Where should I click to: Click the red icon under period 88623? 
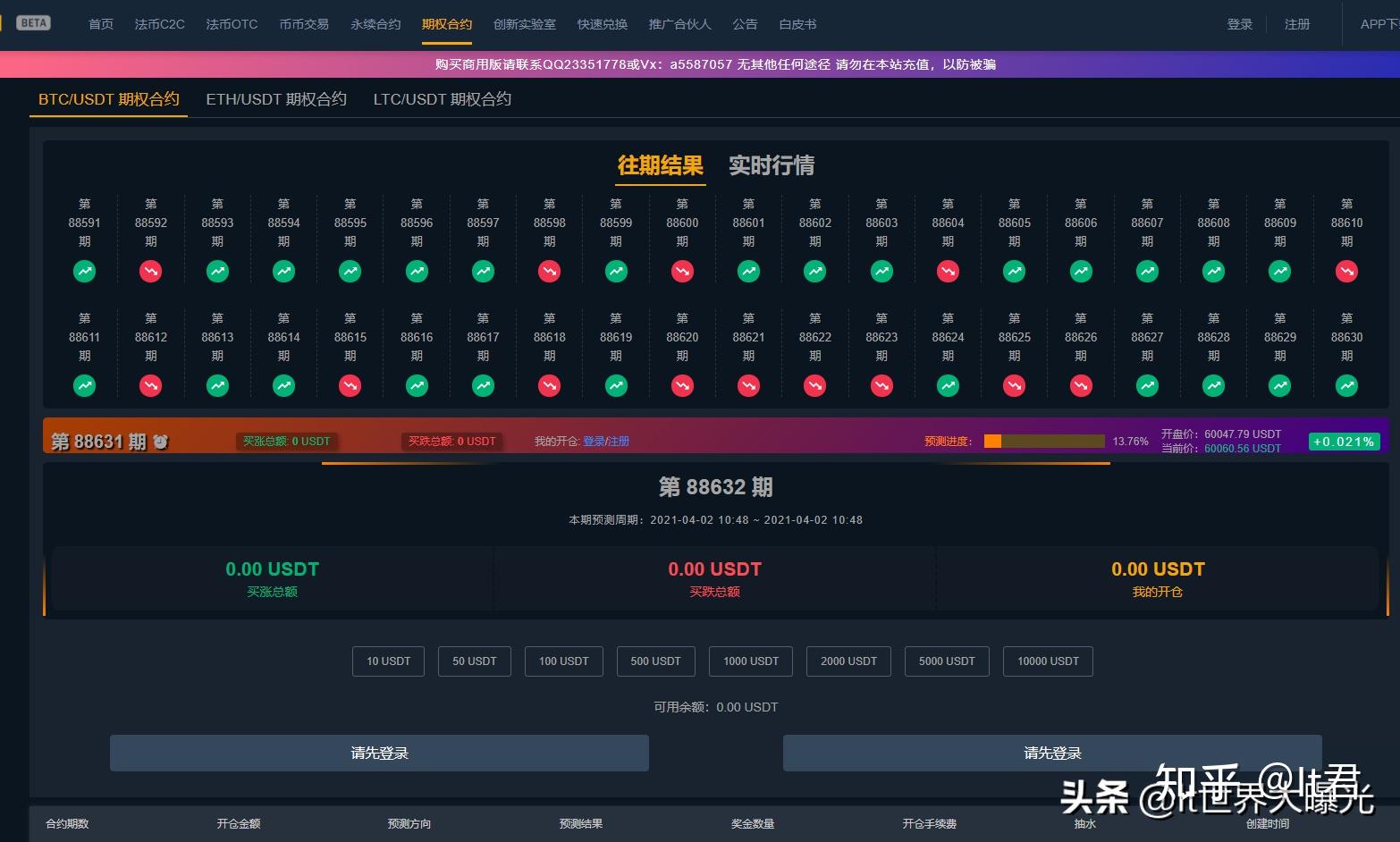click(x=881, y=385)
